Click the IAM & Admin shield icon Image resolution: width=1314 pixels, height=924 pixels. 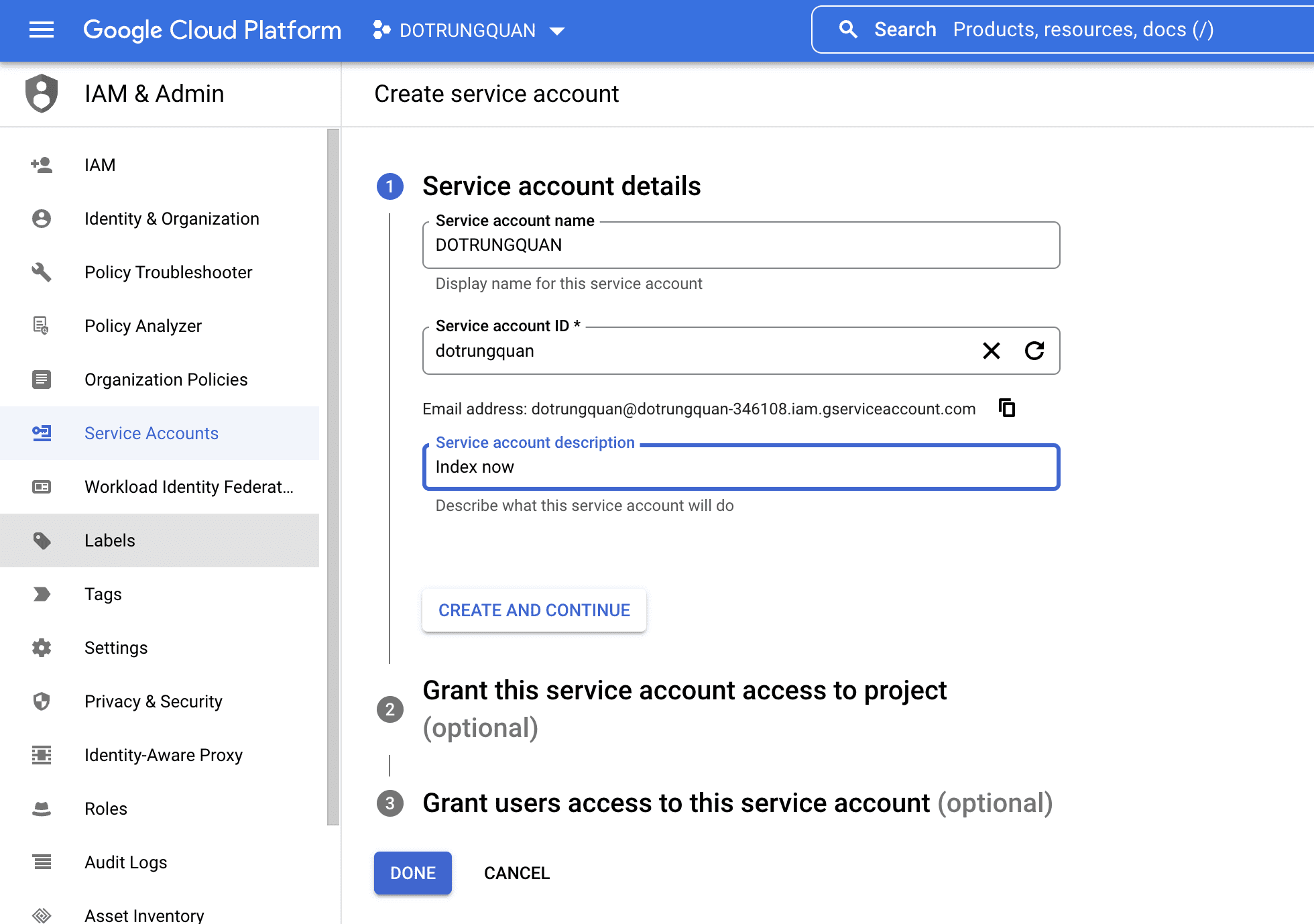[x=42, y=93]
